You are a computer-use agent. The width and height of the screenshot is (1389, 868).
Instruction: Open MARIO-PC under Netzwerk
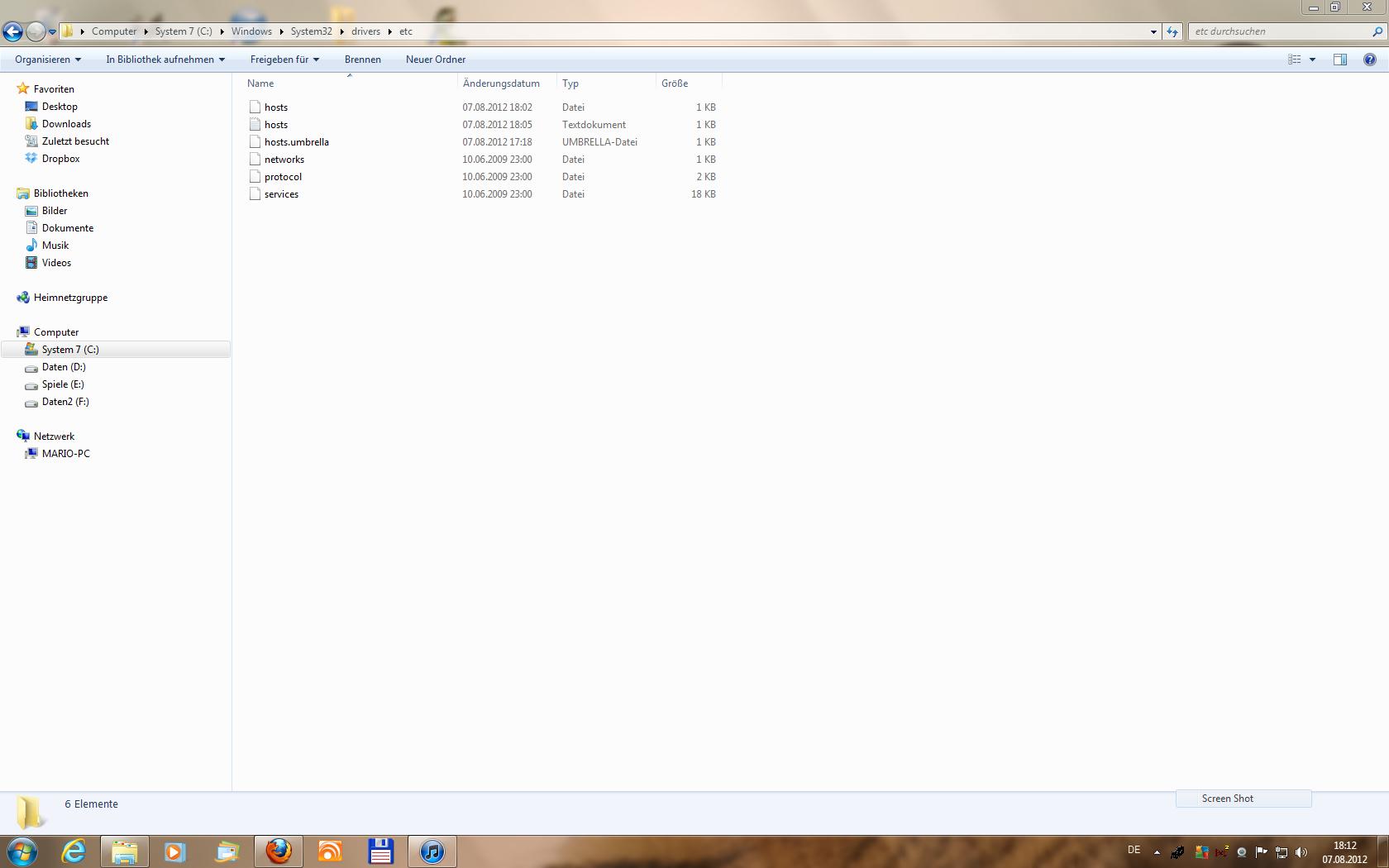tap(65, 454)
